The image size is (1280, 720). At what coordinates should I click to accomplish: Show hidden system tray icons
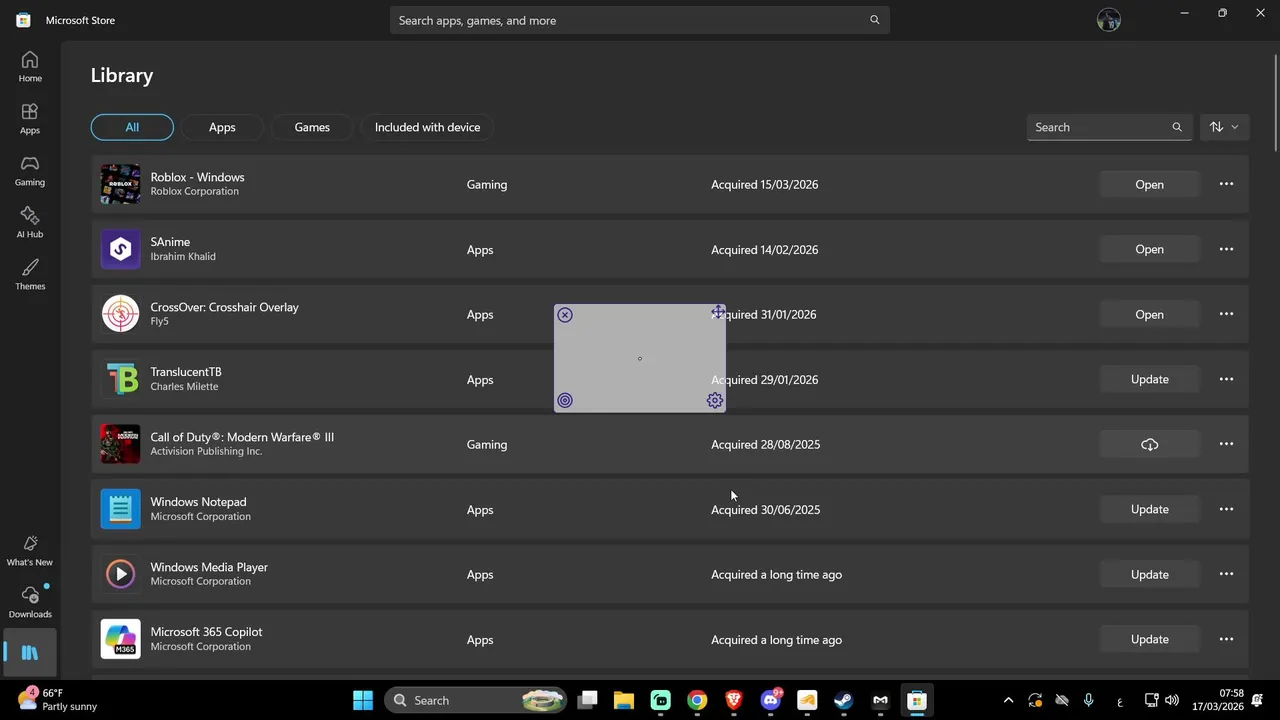click(x=1008, y=700)
